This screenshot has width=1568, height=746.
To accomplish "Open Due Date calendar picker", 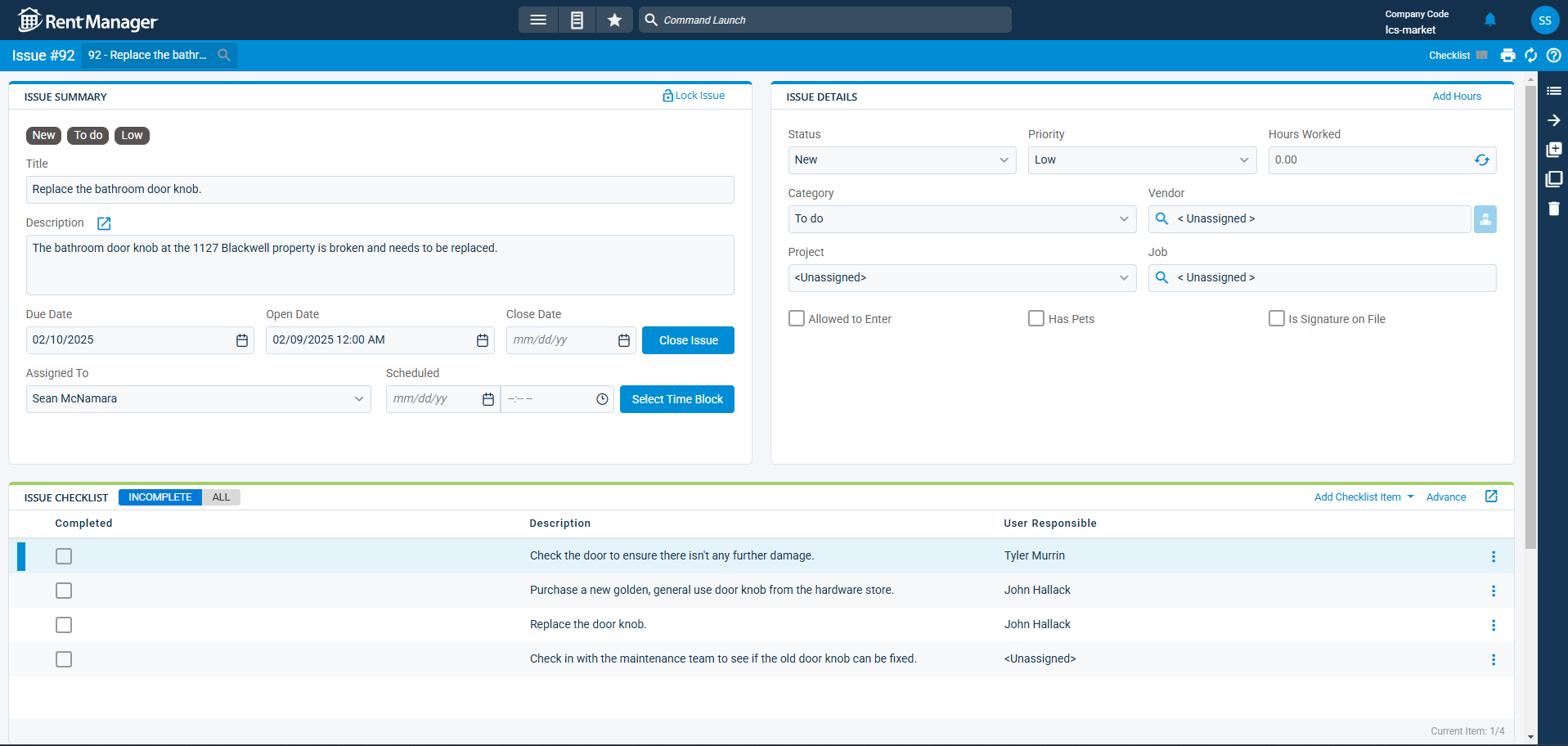I will pos(242,340).
